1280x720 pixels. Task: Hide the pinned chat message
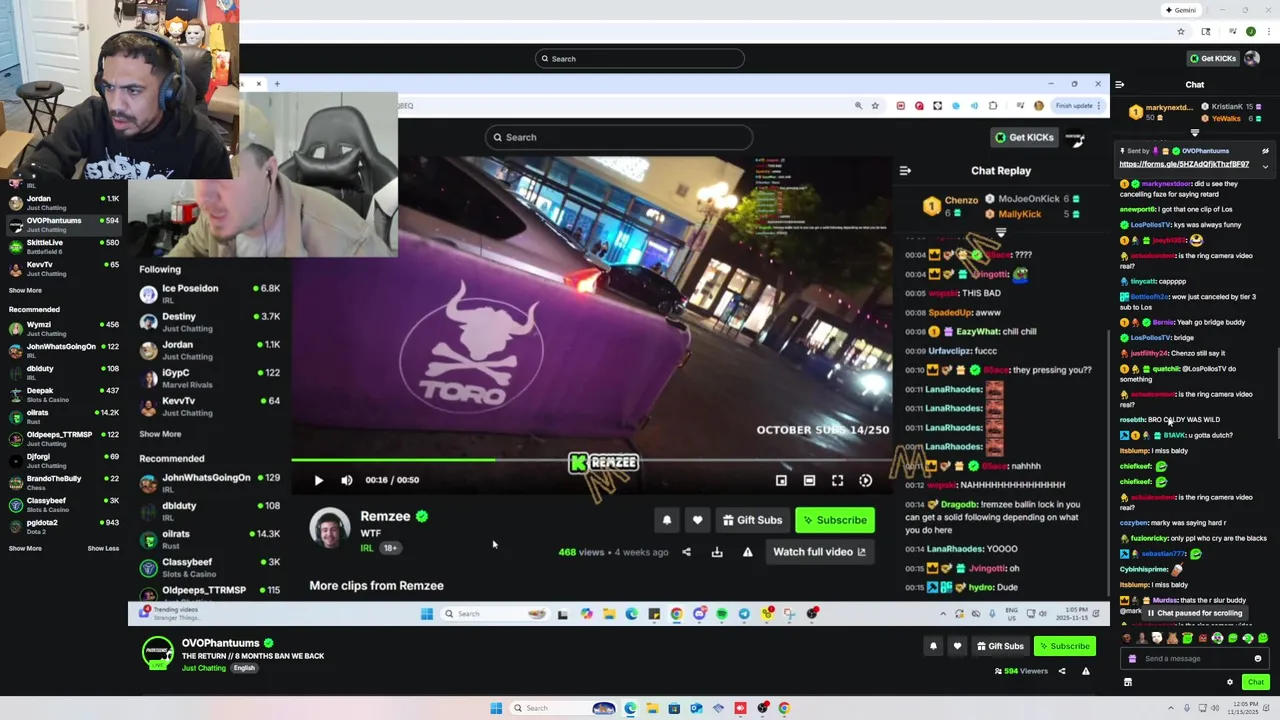click(1265, 151)
